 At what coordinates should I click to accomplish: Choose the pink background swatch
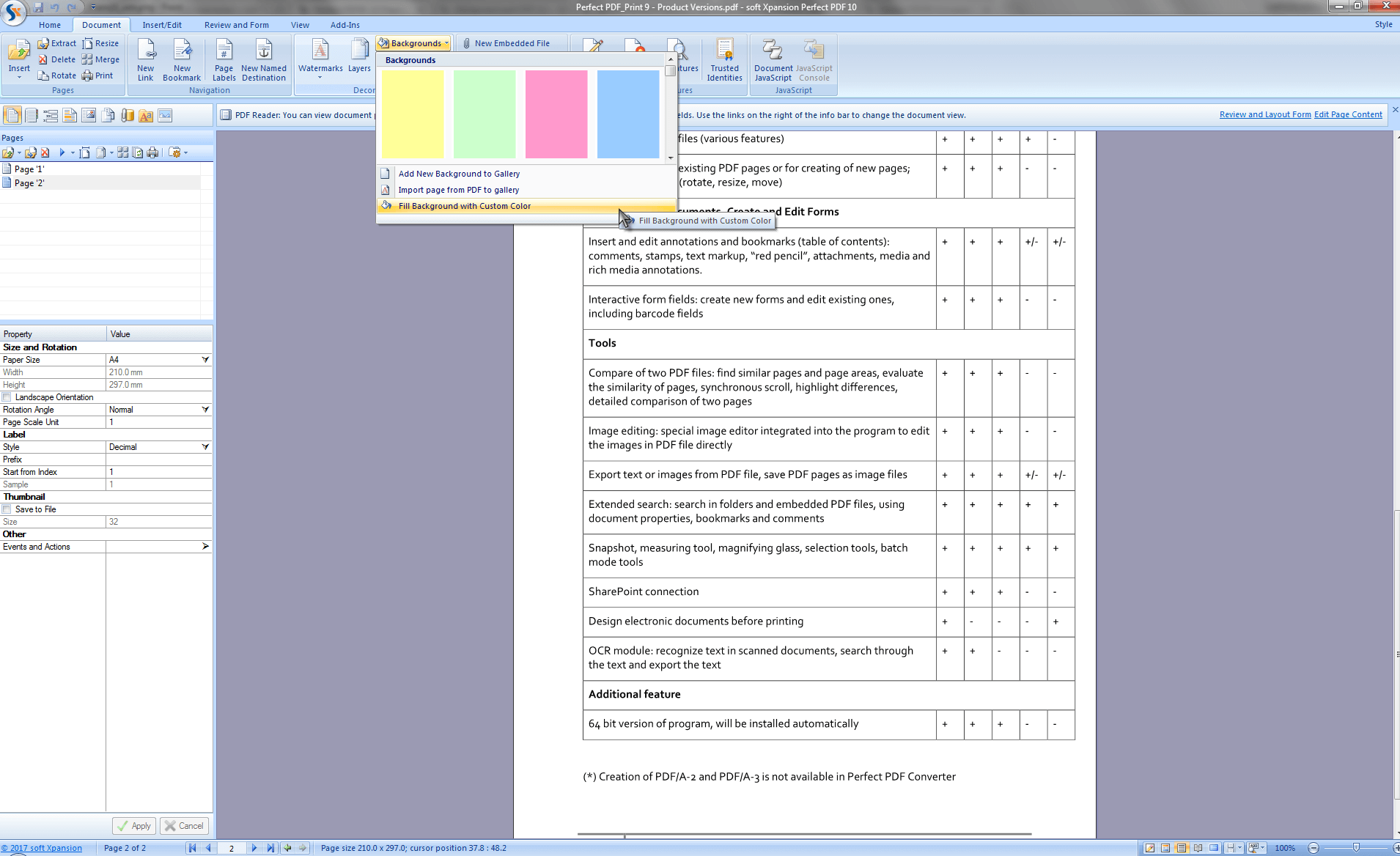pos(556,114)
